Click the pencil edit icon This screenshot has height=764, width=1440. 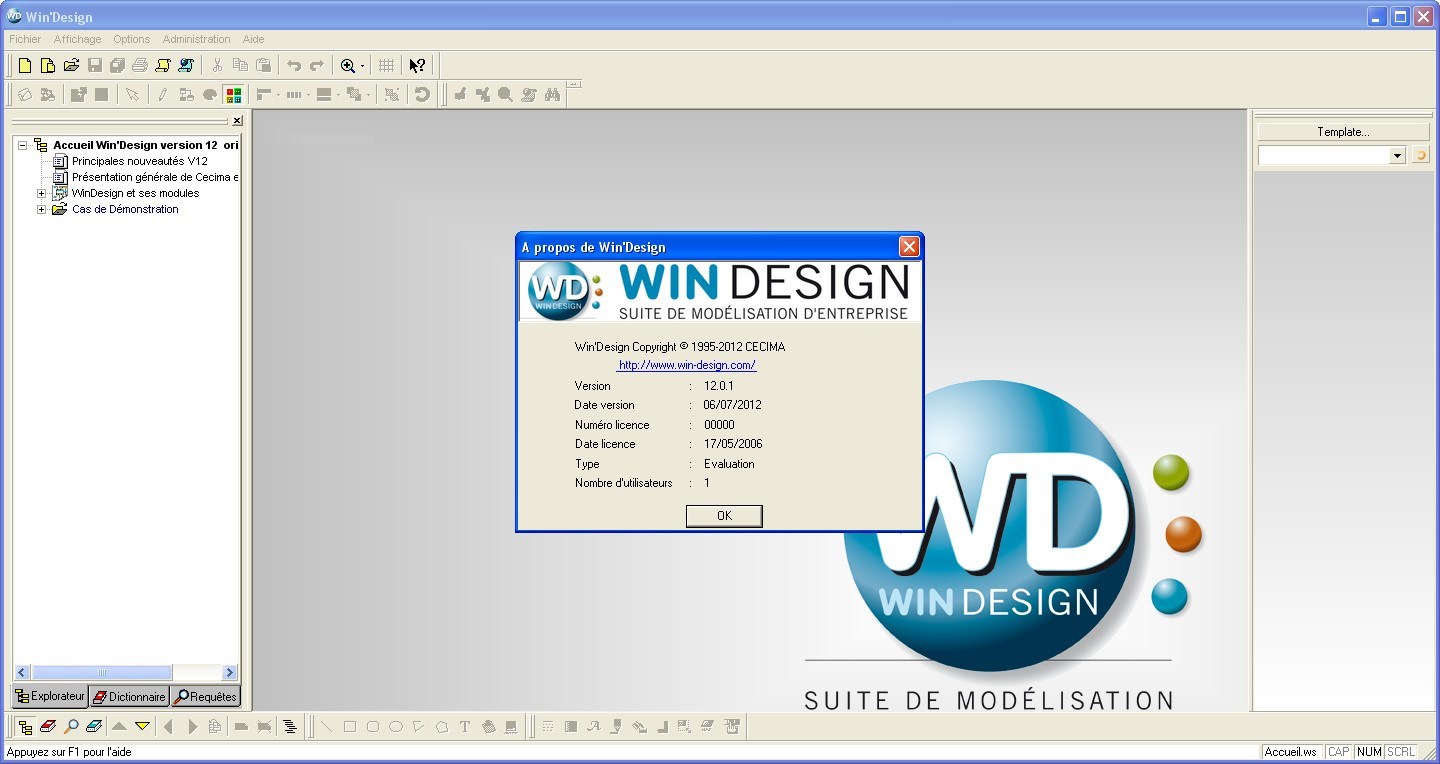tap(163, 95)
